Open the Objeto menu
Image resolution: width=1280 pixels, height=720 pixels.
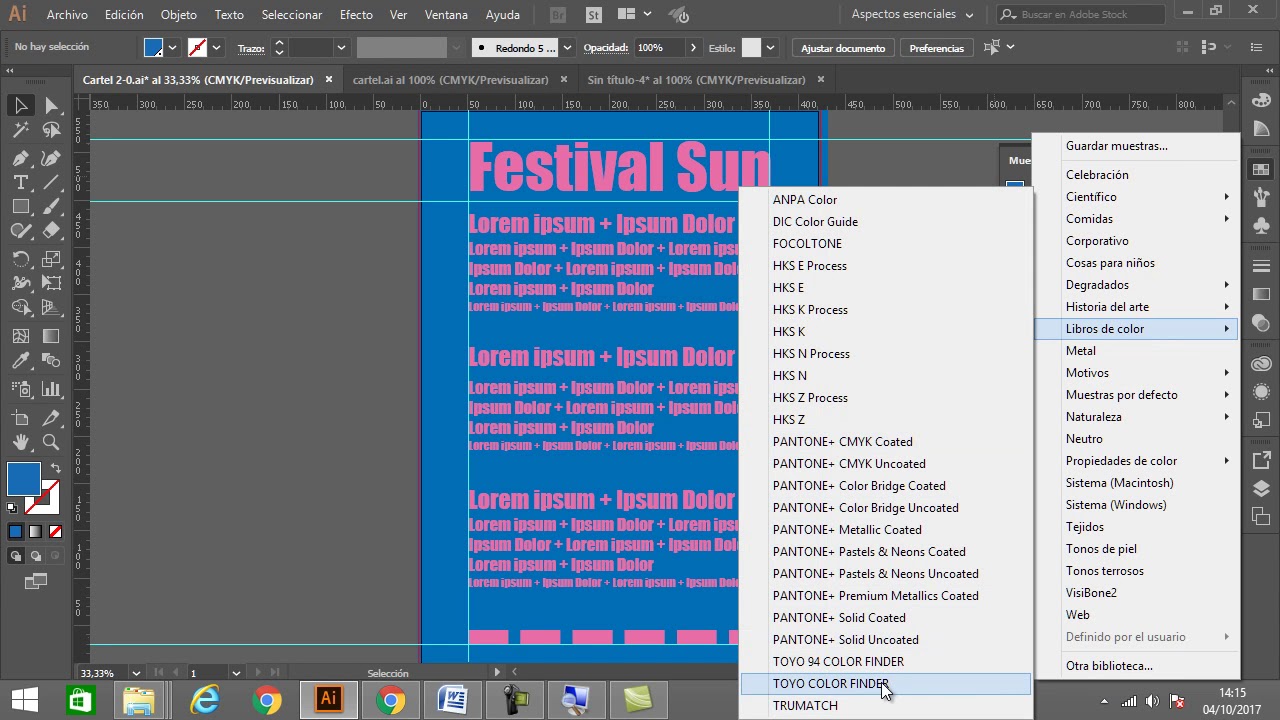click(179, 15)
